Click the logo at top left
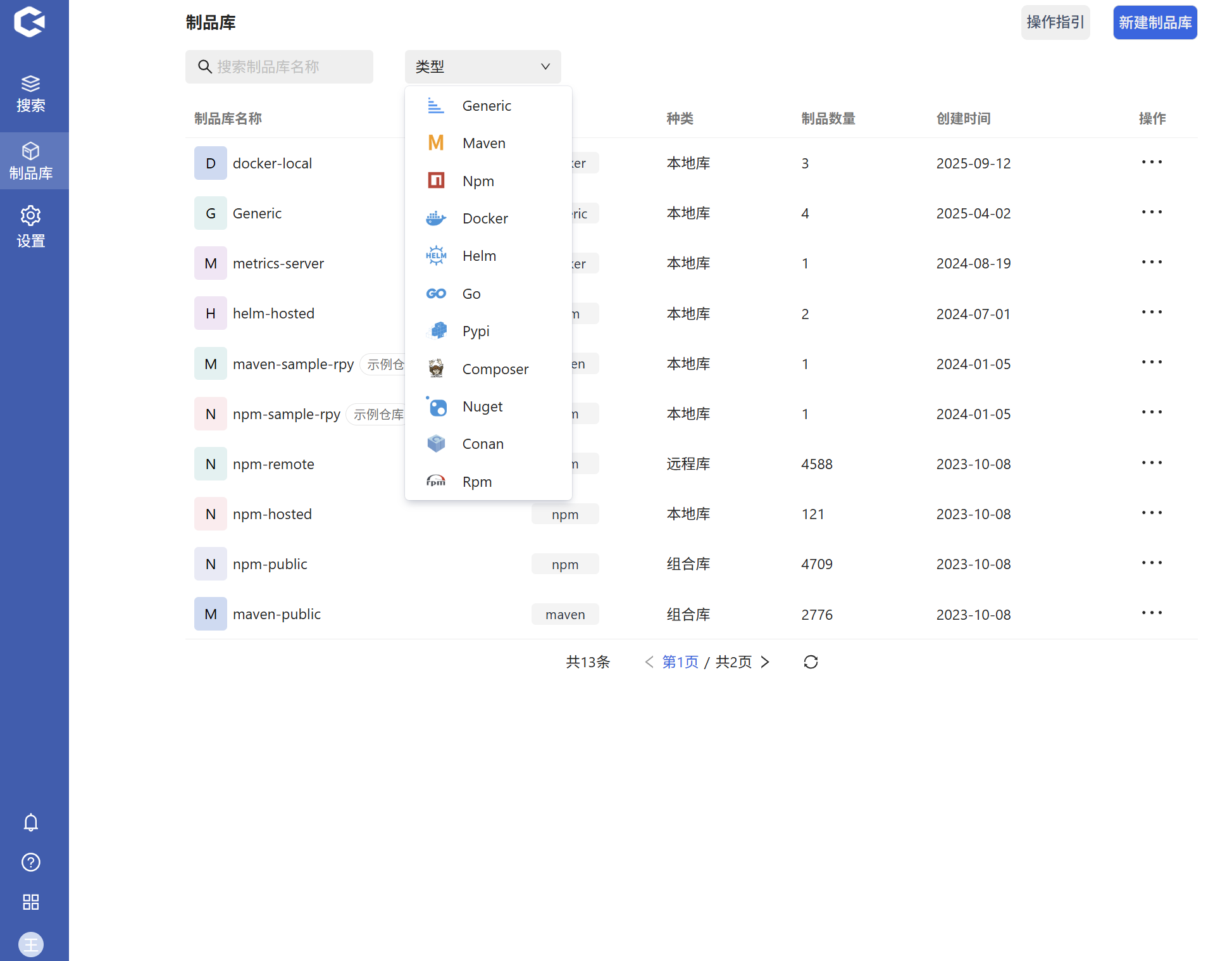The height and width of the screenshot is (961, 1232). [29, 22]
